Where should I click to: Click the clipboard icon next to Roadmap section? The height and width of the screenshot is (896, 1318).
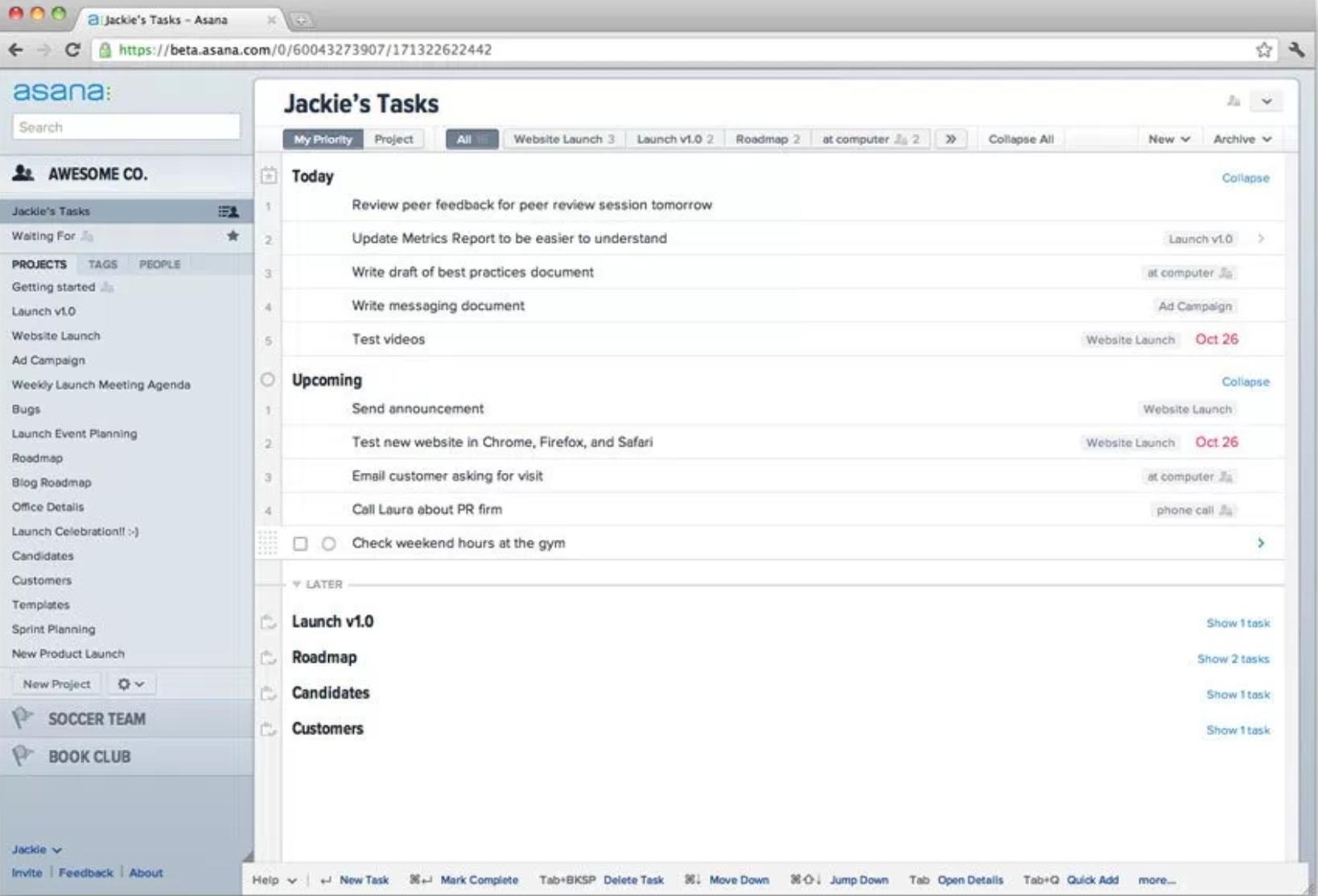click(269, 658)
